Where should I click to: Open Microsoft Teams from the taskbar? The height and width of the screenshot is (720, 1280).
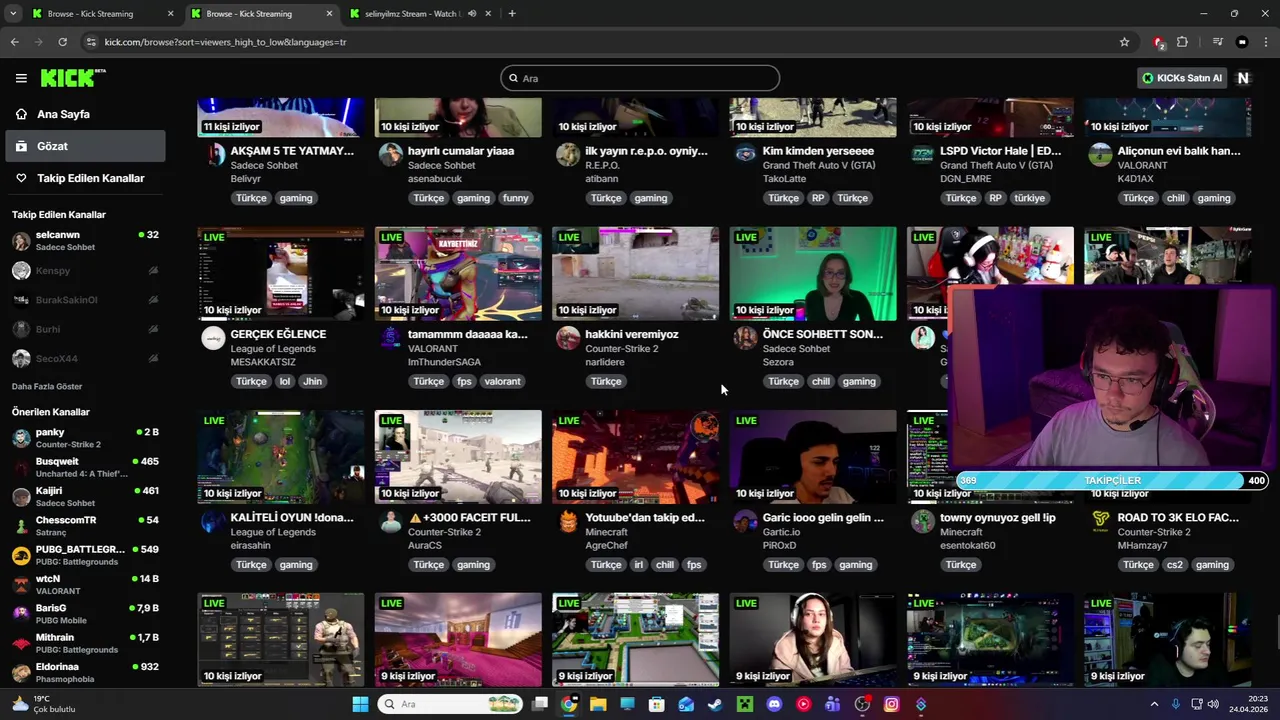point(832,704)
